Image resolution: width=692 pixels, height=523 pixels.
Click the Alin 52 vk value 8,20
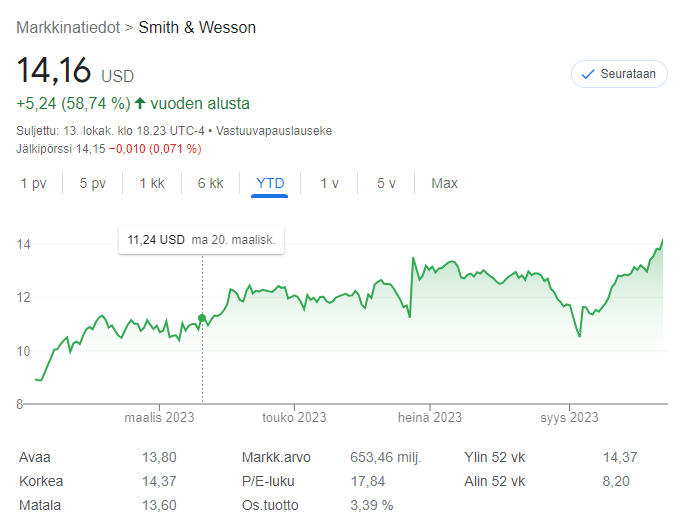(616, 481)
